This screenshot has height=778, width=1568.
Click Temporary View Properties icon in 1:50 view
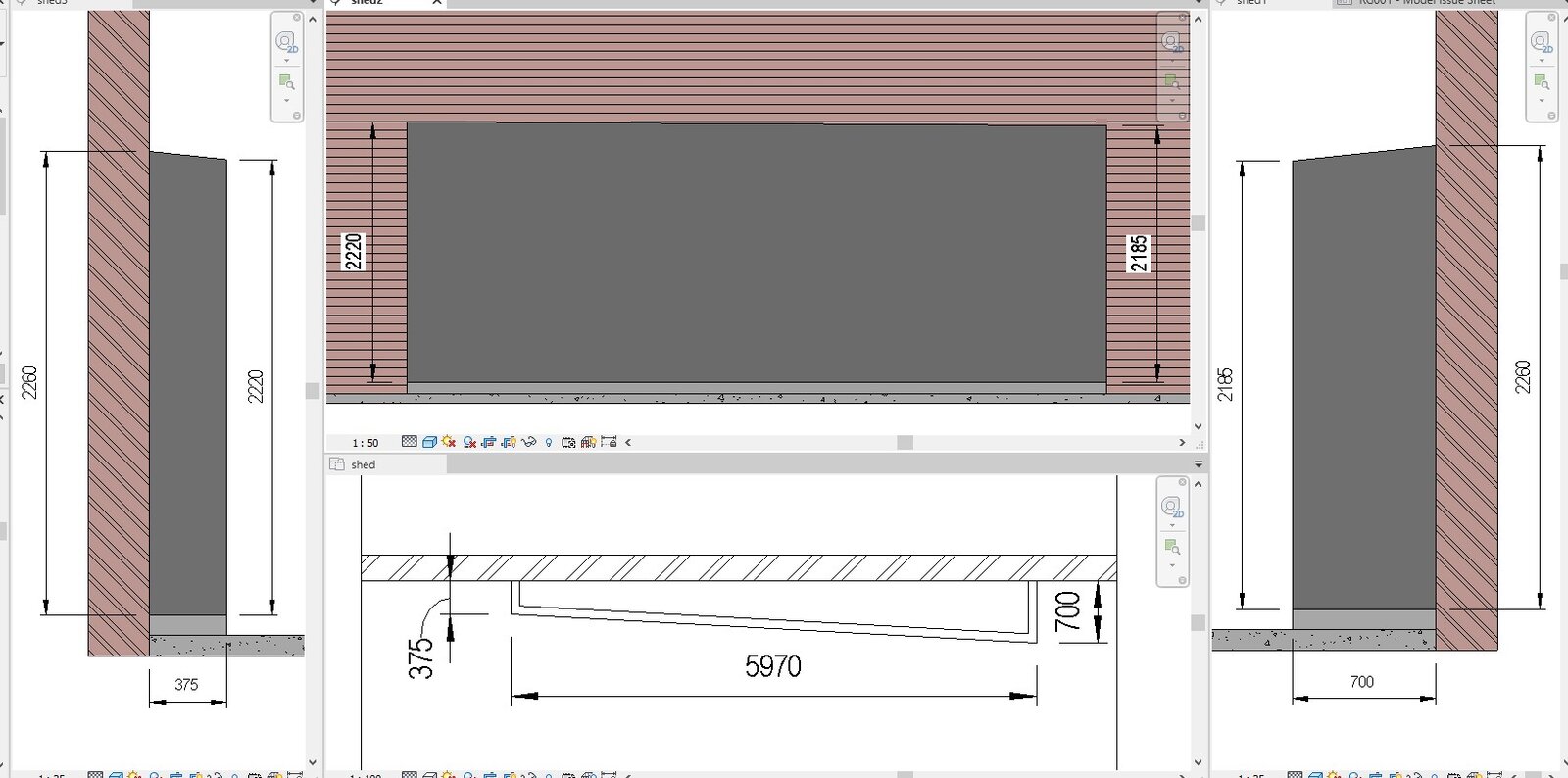click(x=568, y=442)
